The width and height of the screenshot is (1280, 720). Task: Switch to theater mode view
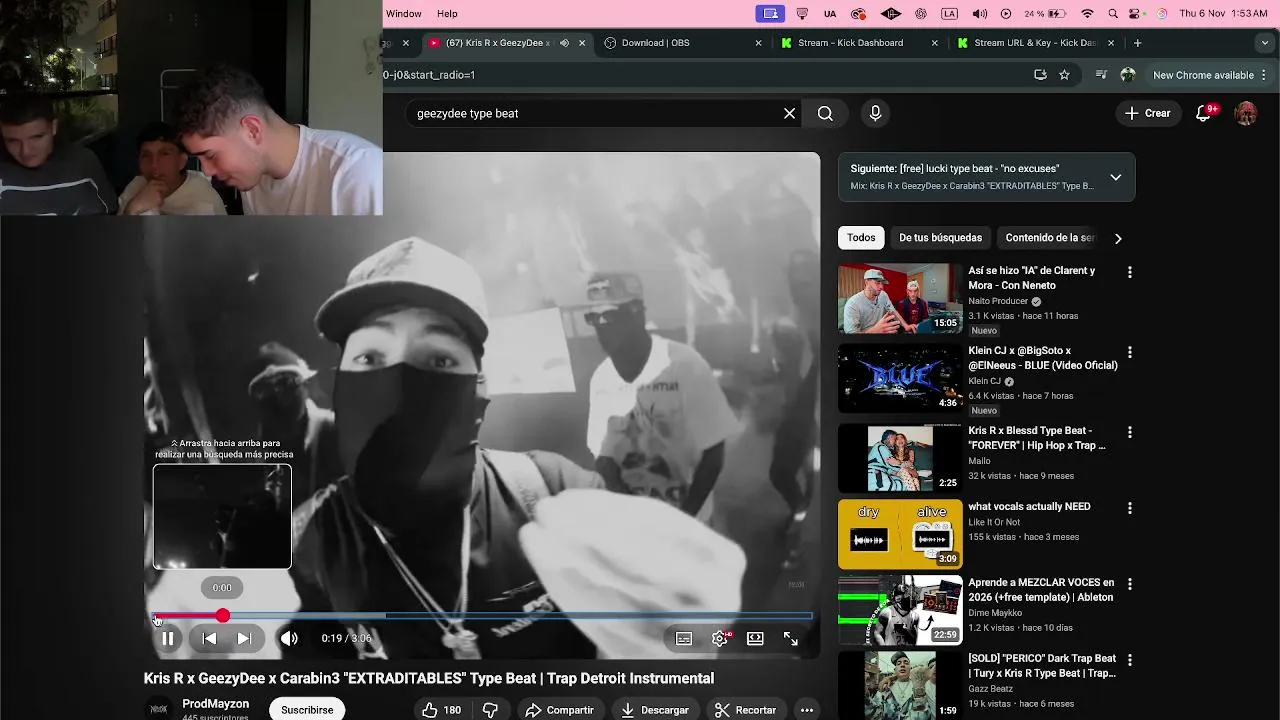tap(755, 638)
